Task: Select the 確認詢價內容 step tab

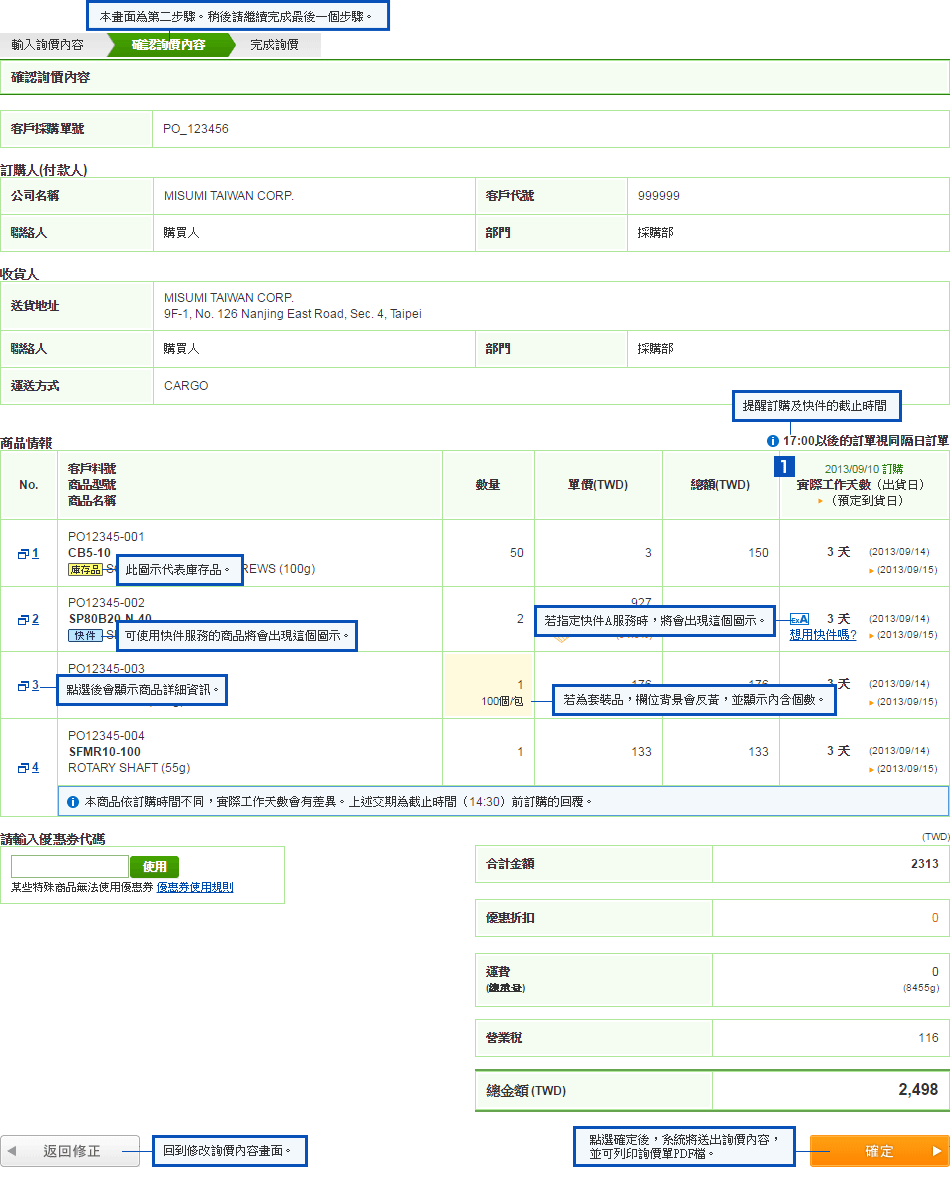Action: [x=168, y=45]
